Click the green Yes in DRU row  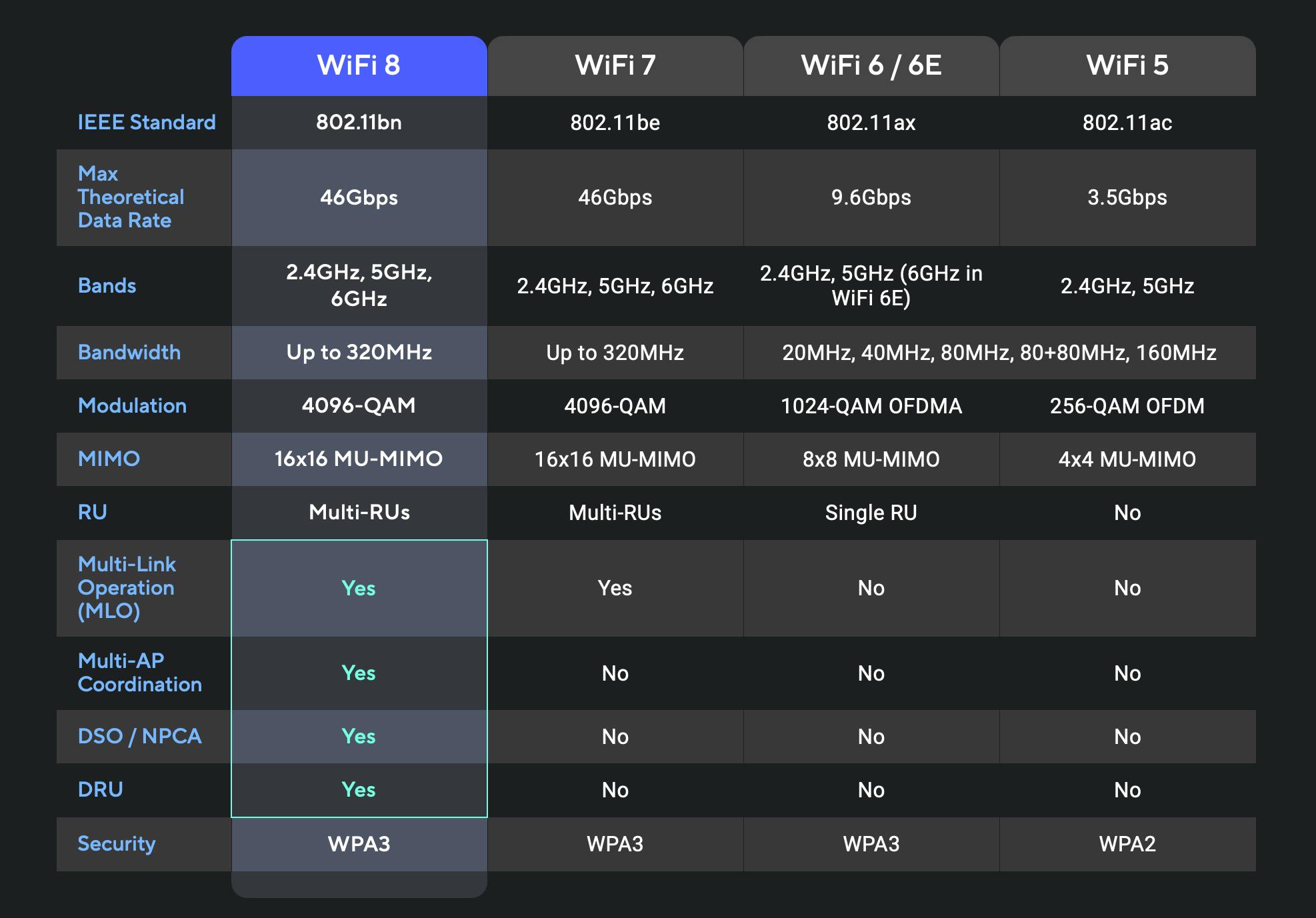359,789
